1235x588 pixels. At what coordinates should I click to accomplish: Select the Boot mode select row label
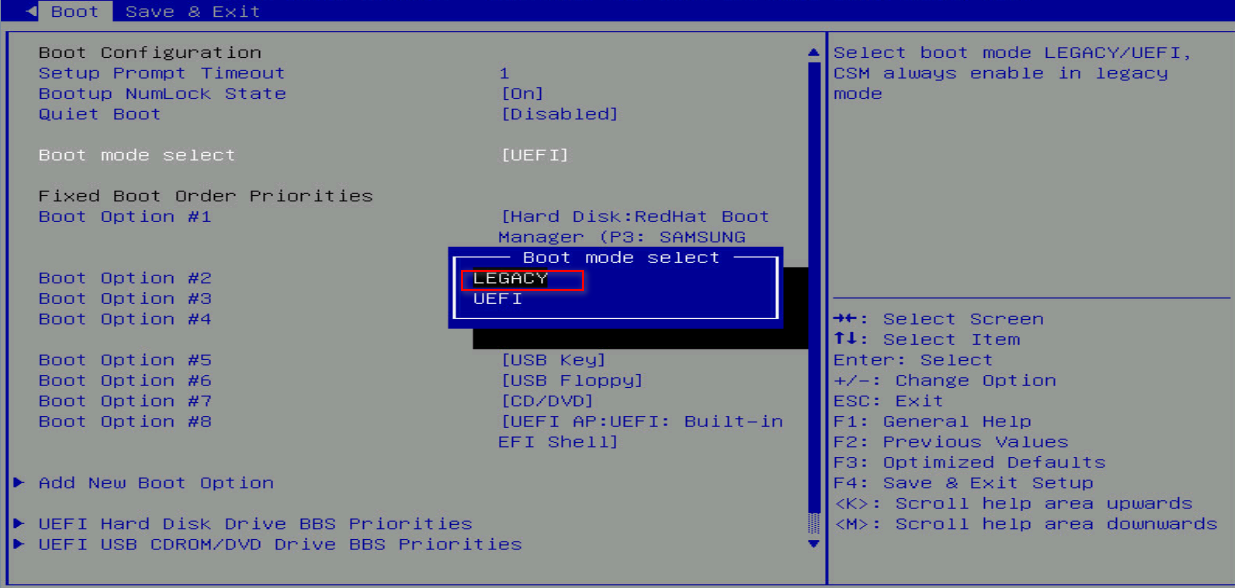(x=137, y=155)
